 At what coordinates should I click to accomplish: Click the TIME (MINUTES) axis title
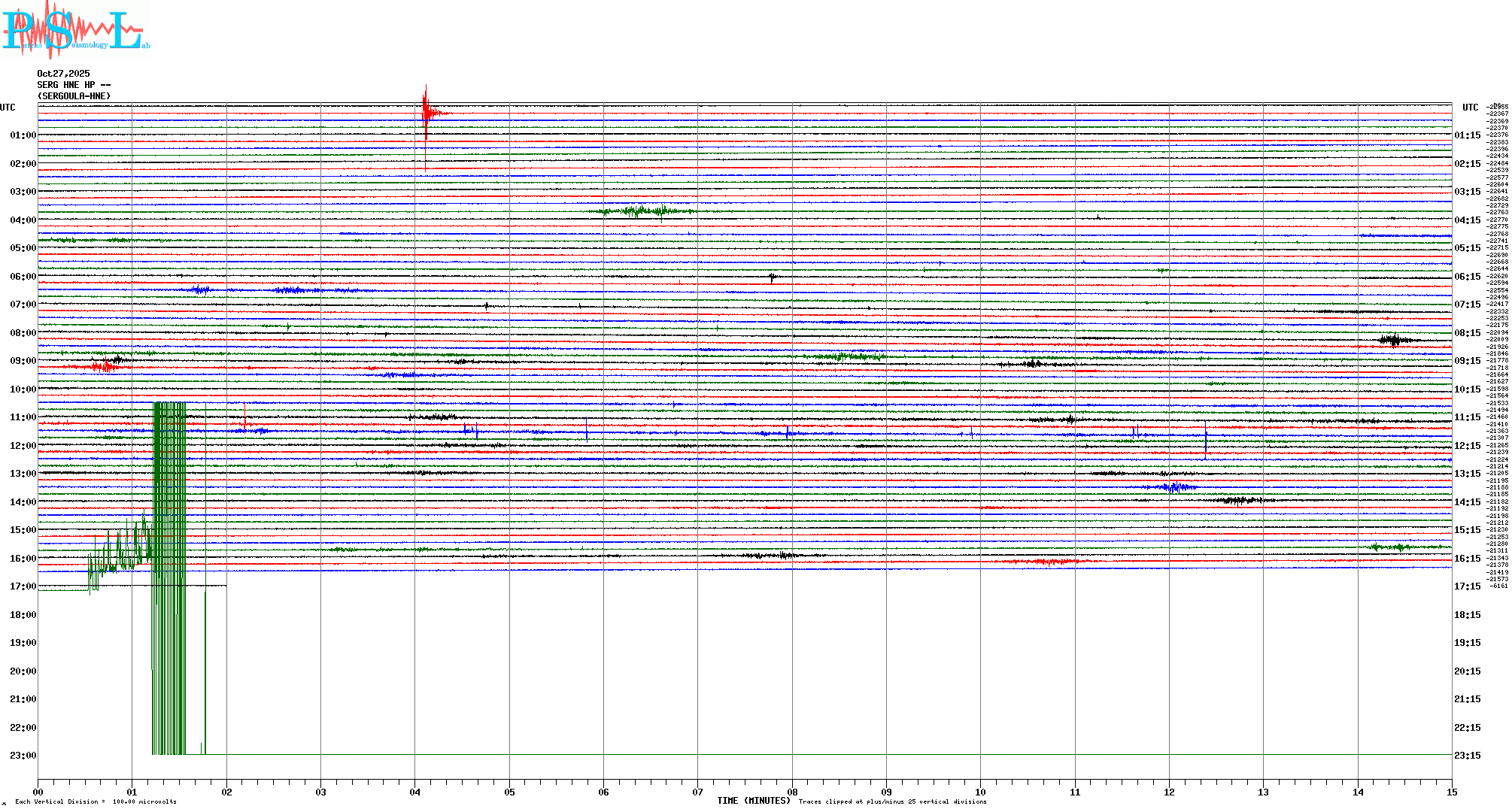[753, 801]
